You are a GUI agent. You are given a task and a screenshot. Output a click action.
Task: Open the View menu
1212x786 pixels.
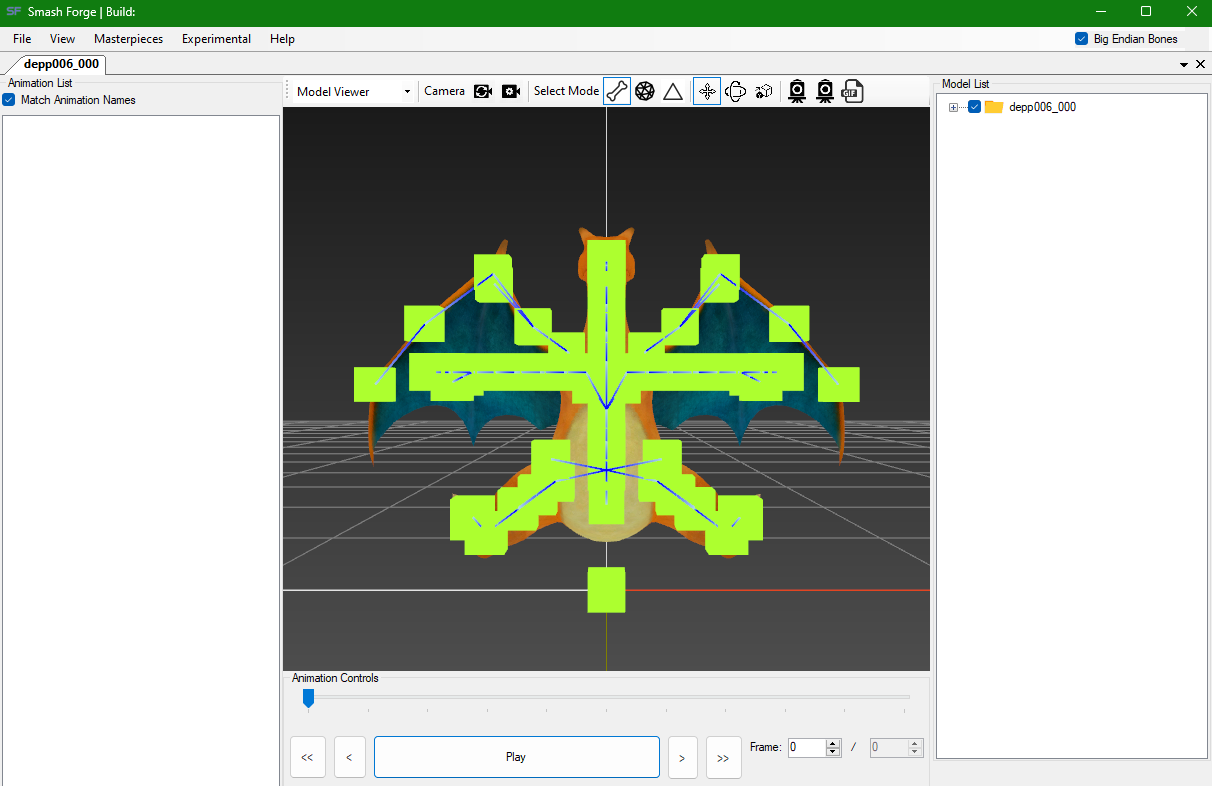62,39
